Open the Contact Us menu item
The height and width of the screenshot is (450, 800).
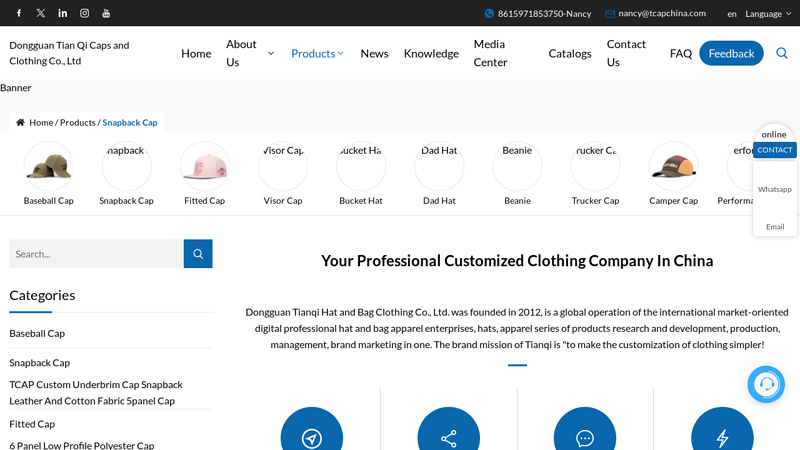(626, 53)
